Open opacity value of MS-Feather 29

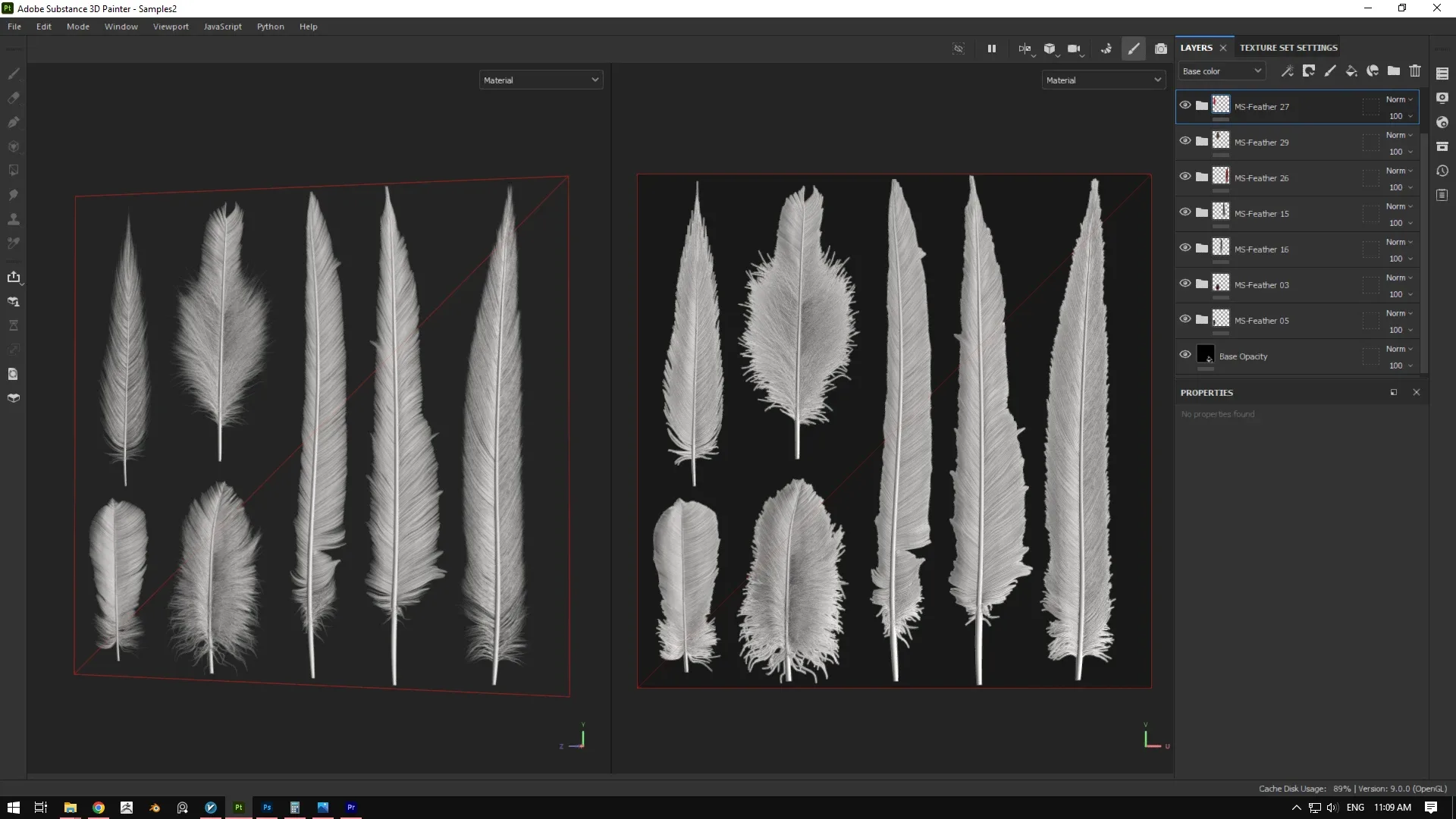click(1400, 152)
